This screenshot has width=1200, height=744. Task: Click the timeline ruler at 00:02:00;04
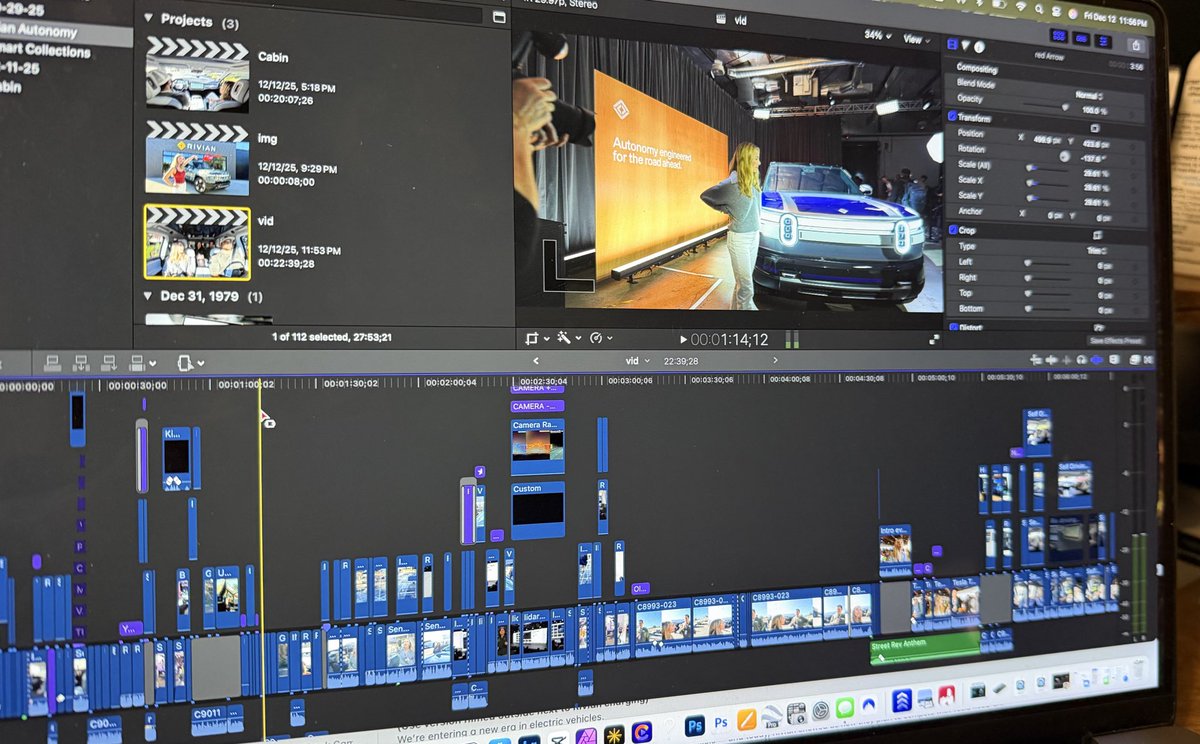(449, 382)
